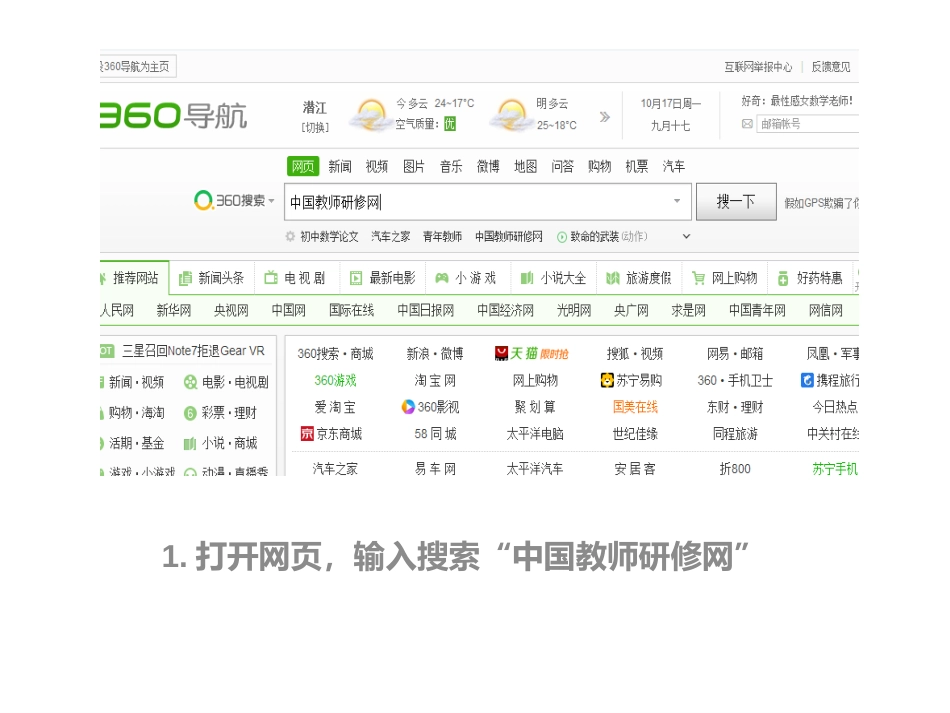Viewport: 950px width, 713px height.
Task: Open the 太平洋电脑 link
Action: coord(535,434)
